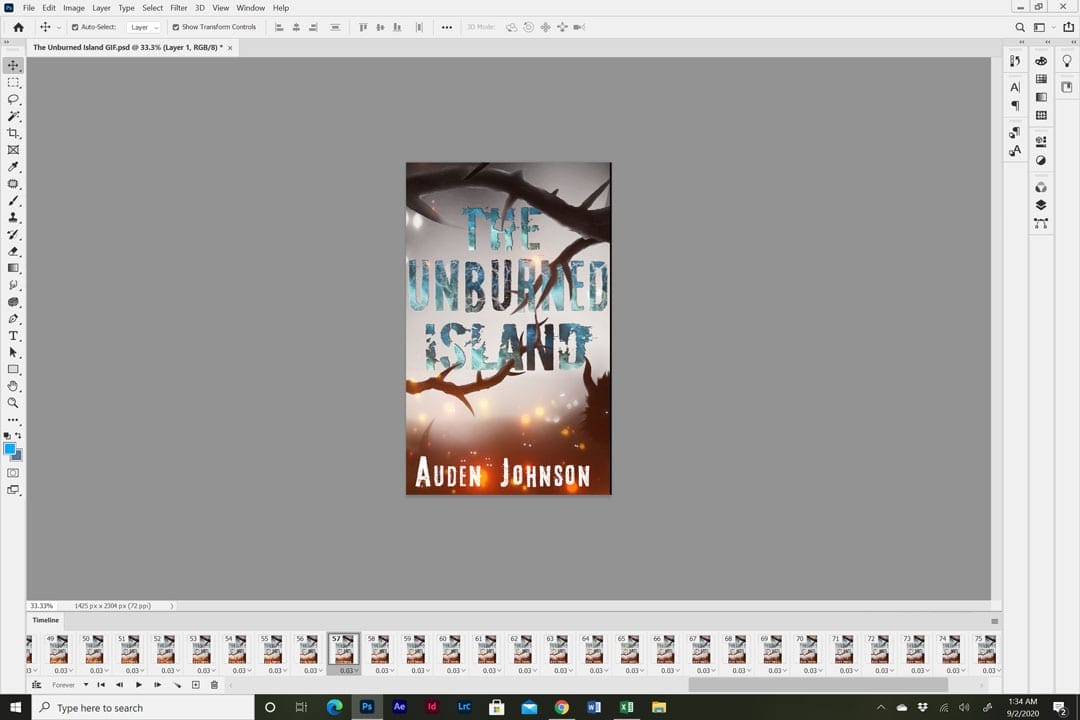The image size is (1080, 720).
Task: Open the Auto-Select target dropdown
Action: point(143,27)
